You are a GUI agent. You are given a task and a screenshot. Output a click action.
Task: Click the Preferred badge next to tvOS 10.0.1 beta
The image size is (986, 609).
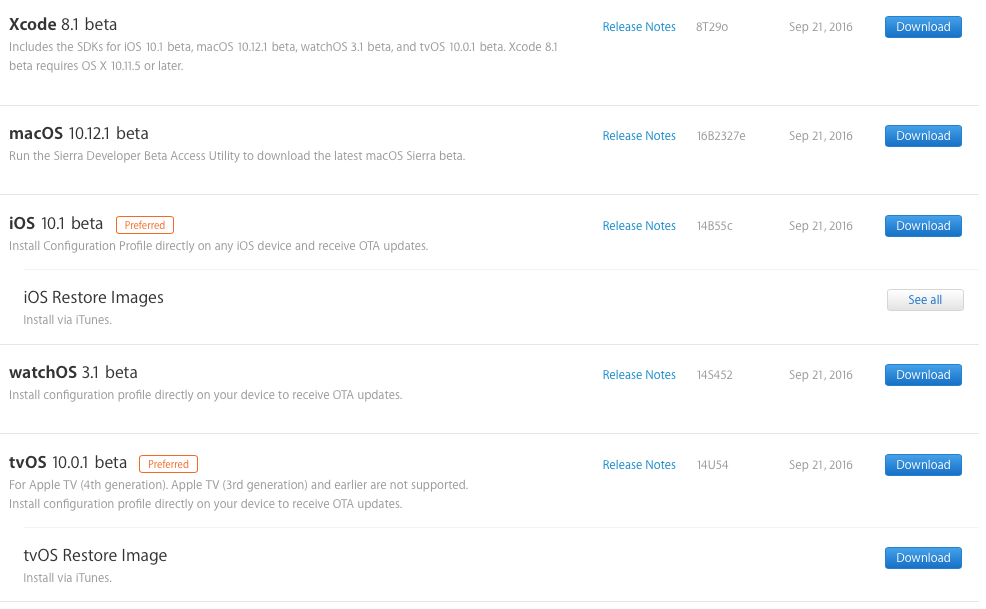168,464
